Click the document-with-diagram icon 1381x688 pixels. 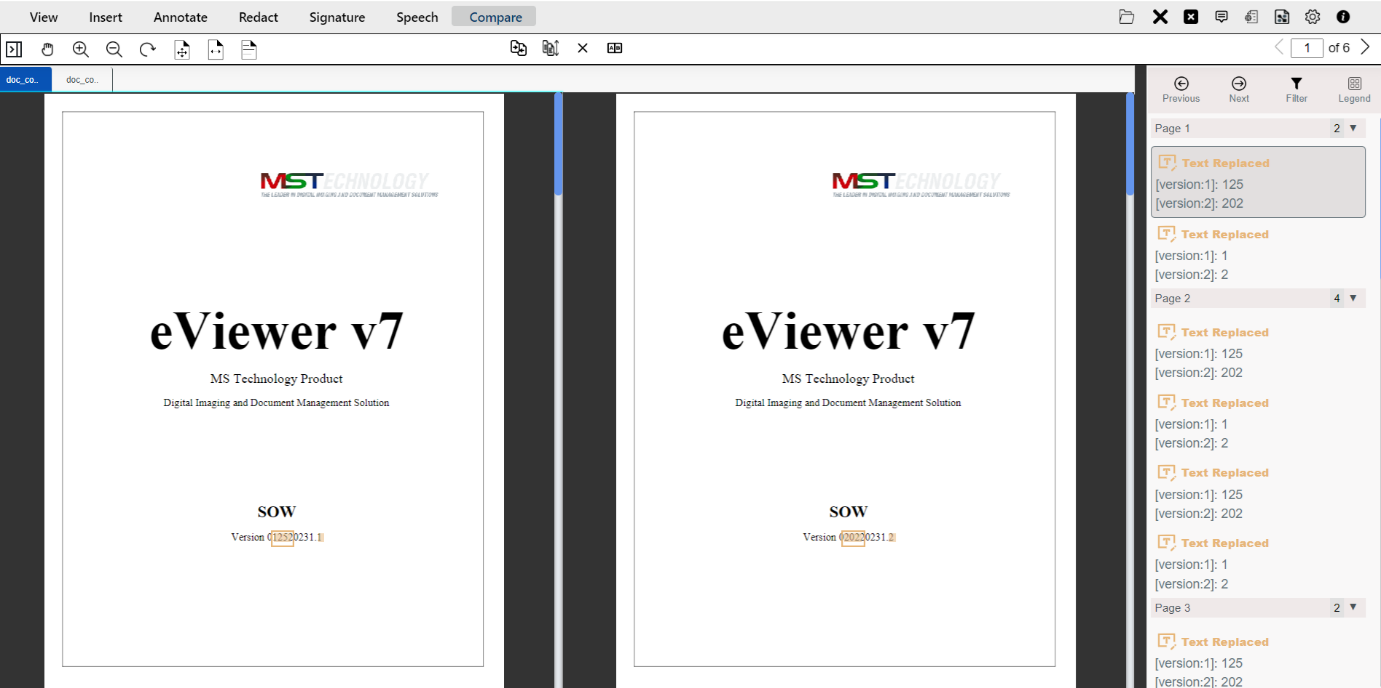pyautogui.click(x=1282, y=17)
